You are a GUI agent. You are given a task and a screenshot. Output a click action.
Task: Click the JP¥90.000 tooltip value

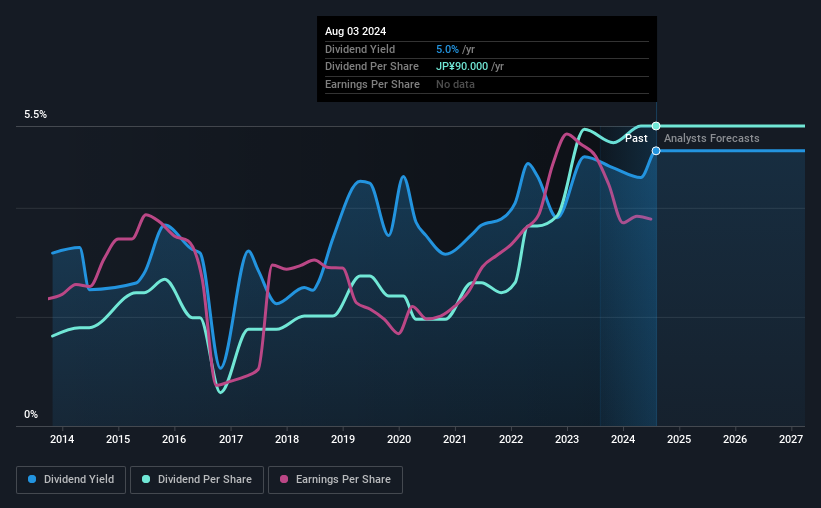click(462, 67)
